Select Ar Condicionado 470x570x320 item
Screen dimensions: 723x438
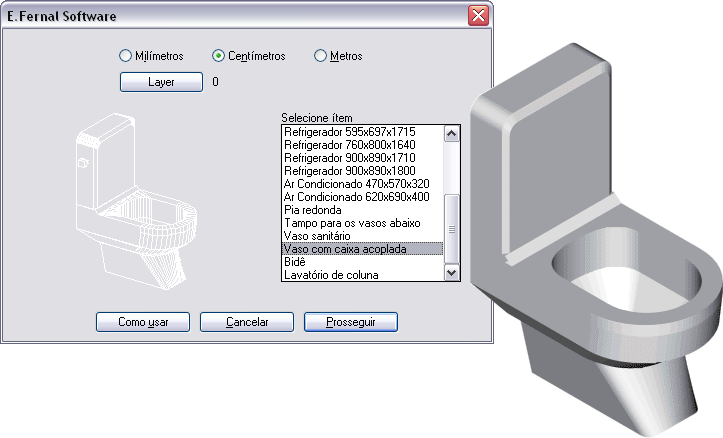coord(356,184)
